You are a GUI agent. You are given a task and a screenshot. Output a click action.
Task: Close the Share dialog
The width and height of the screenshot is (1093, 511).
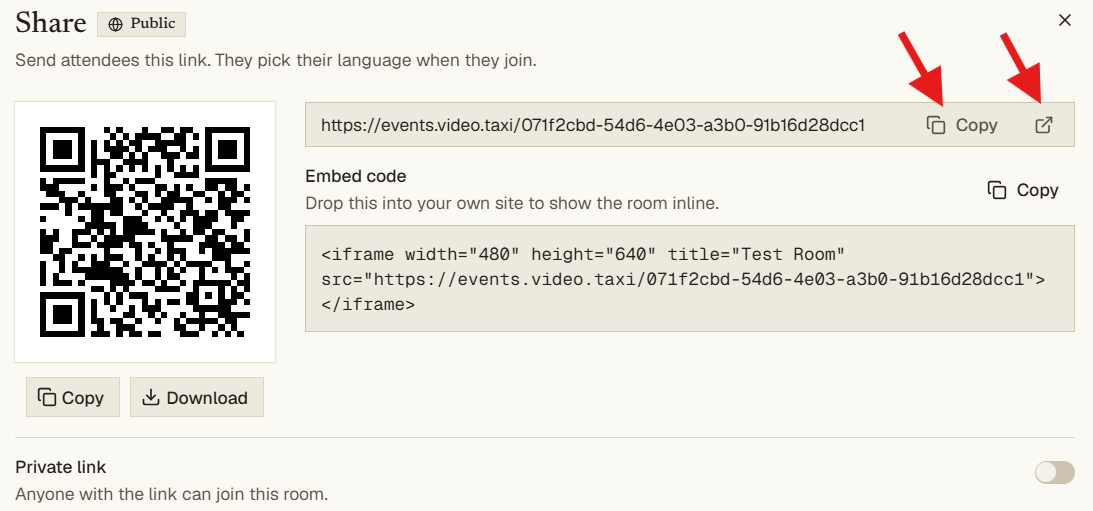(1064, 20)
